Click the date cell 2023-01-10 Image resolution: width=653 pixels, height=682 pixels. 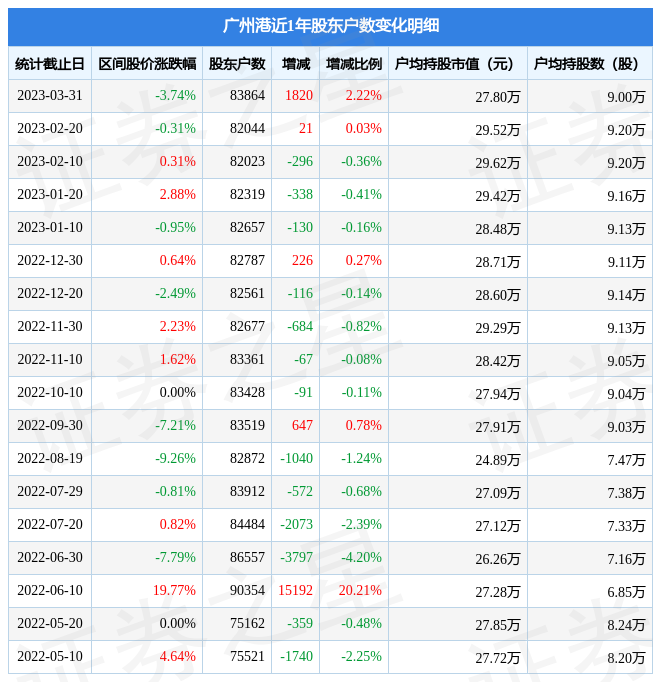50,227
